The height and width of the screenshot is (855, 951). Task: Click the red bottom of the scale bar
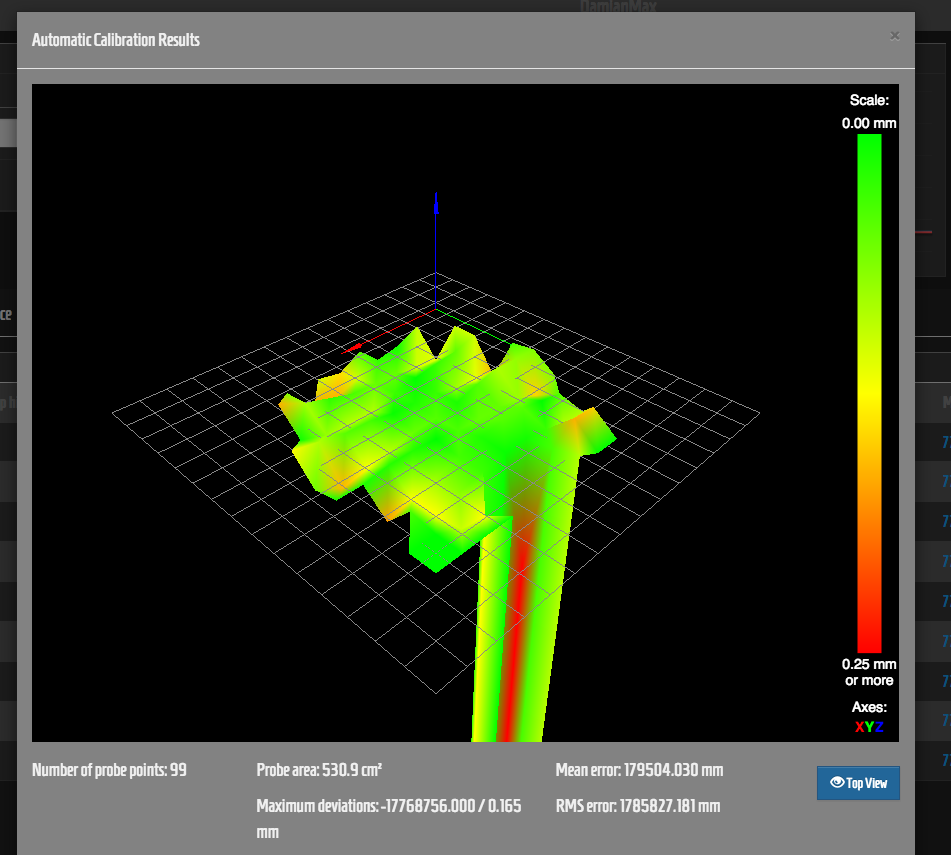pos(868,640)
